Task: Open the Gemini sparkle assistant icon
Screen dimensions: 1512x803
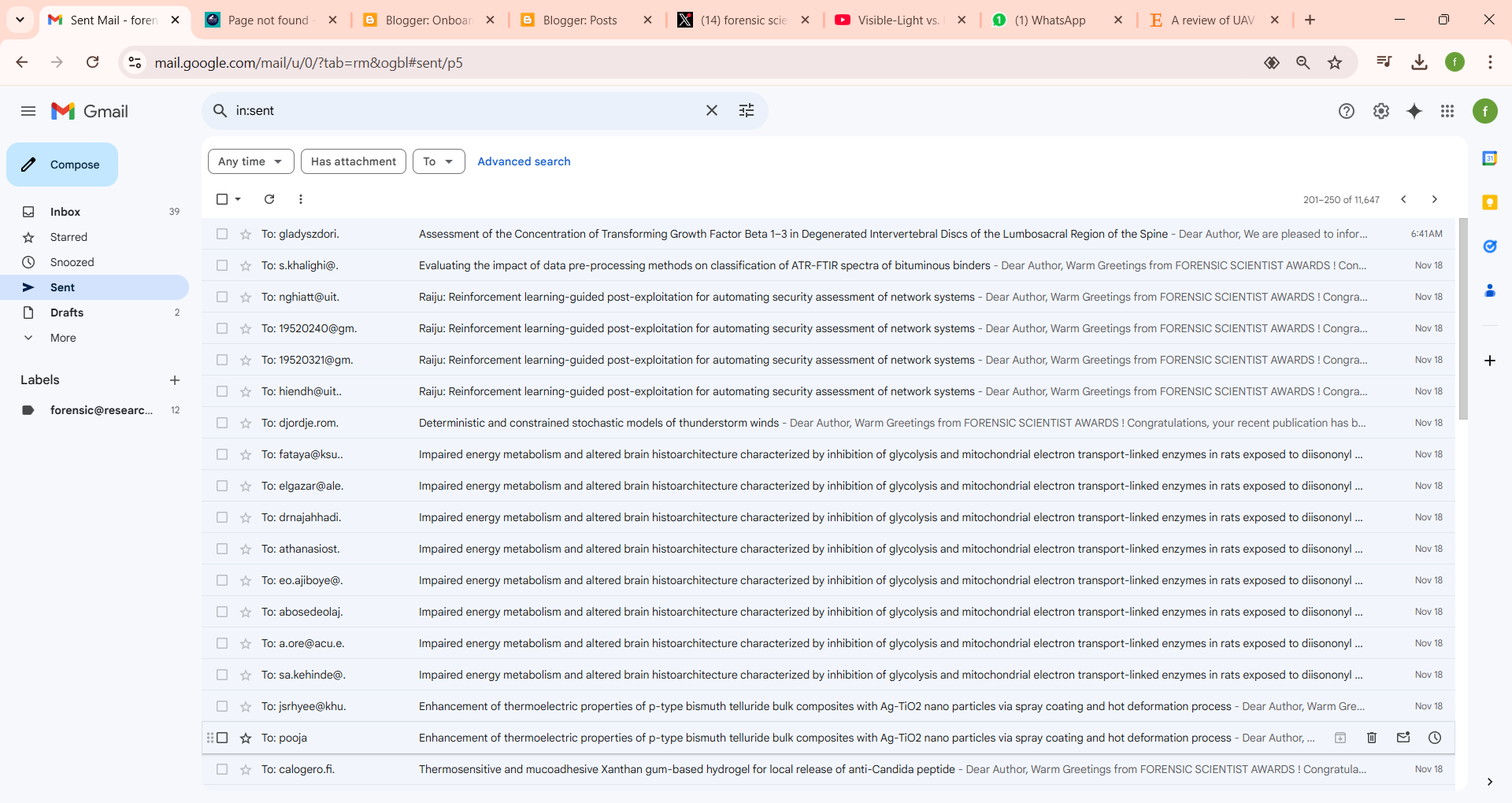Action: (x=1414, y=111)
